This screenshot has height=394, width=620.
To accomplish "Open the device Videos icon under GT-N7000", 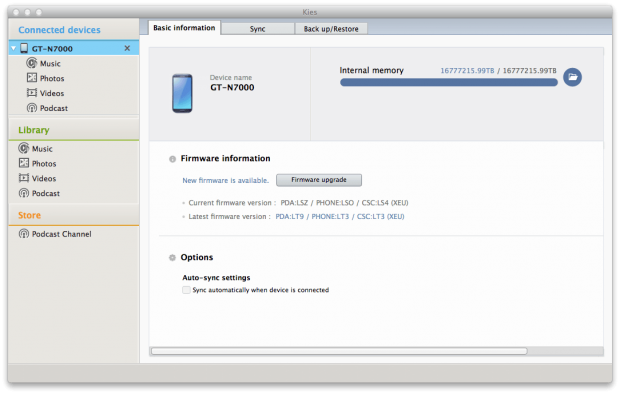I will (x=32, y=93).
